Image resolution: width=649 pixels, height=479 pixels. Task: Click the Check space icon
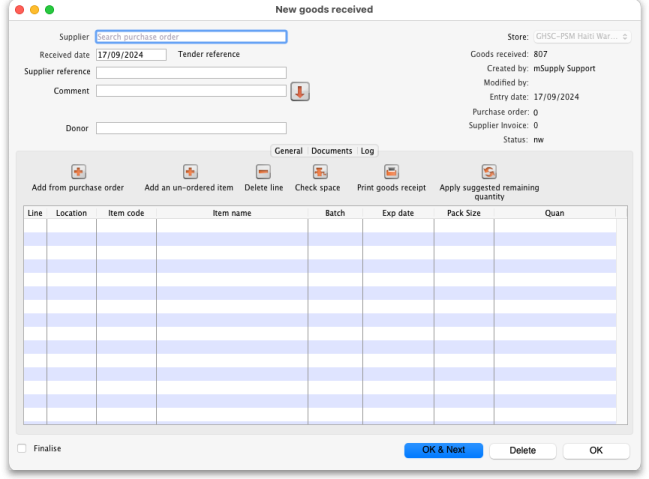[x=320, y=172]
